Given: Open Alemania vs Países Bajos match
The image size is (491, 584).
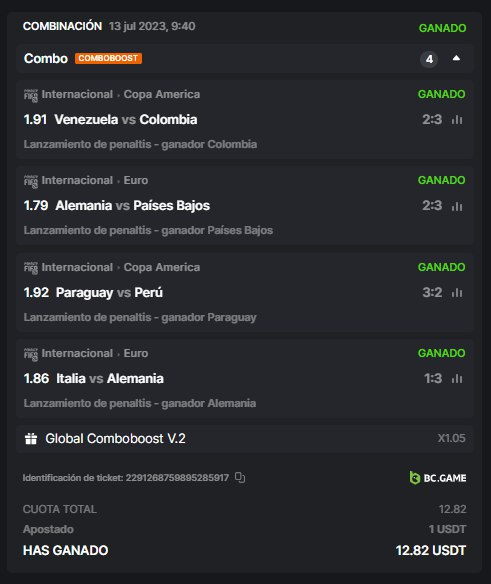Looking at the screenshot, I should click(133, 206).
